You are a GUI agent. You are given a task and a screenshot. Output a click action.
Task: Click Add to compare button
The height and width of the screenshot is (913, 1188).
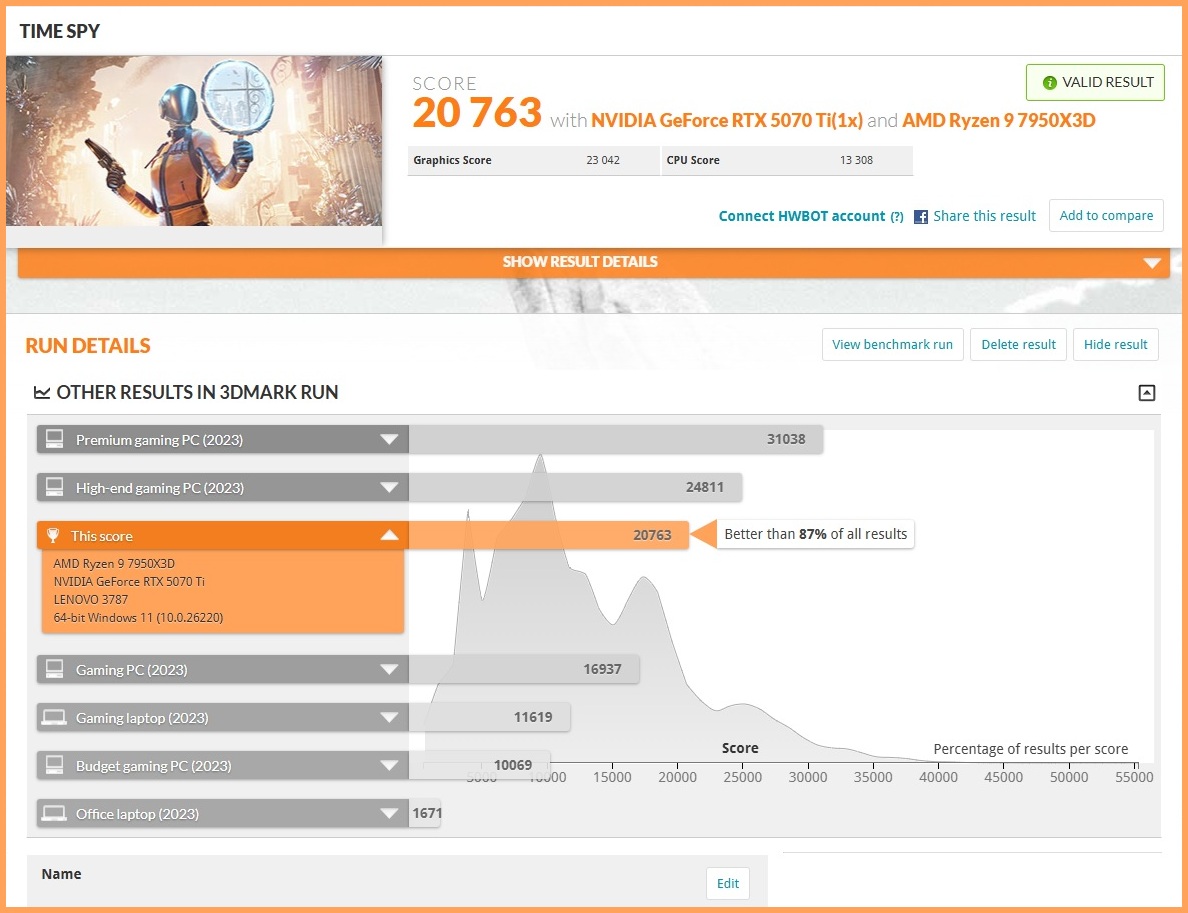[1106, 215]
